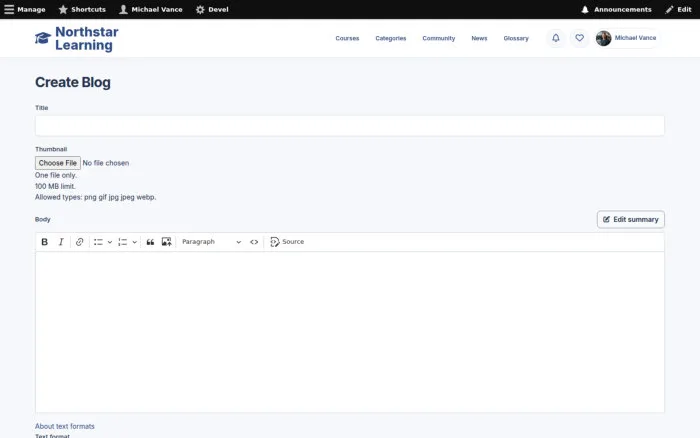Go to the Categories page

(391, 38)
